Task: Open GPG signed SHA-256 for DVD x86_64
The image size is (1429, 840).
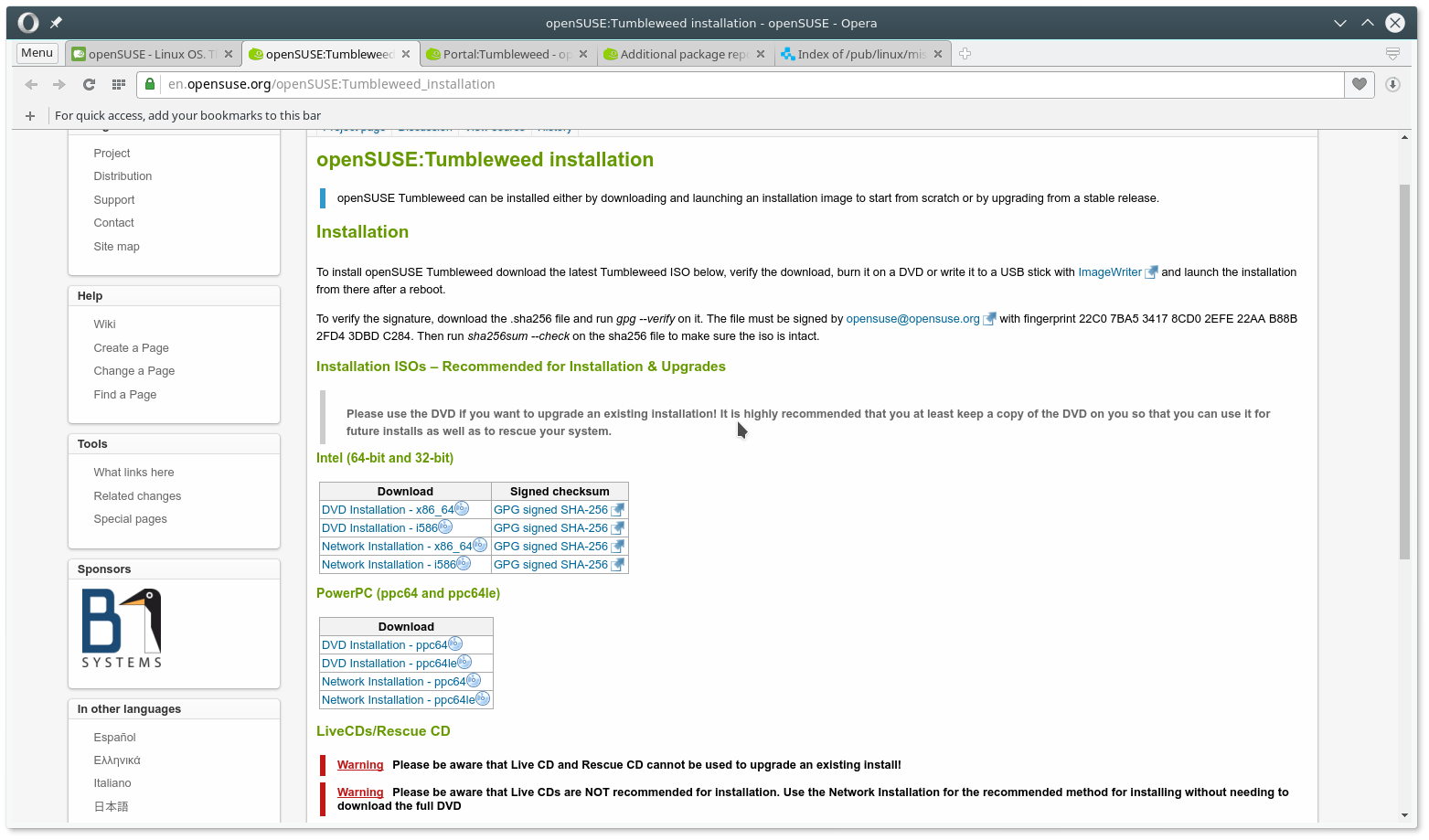Action: [x=550, y=510]
